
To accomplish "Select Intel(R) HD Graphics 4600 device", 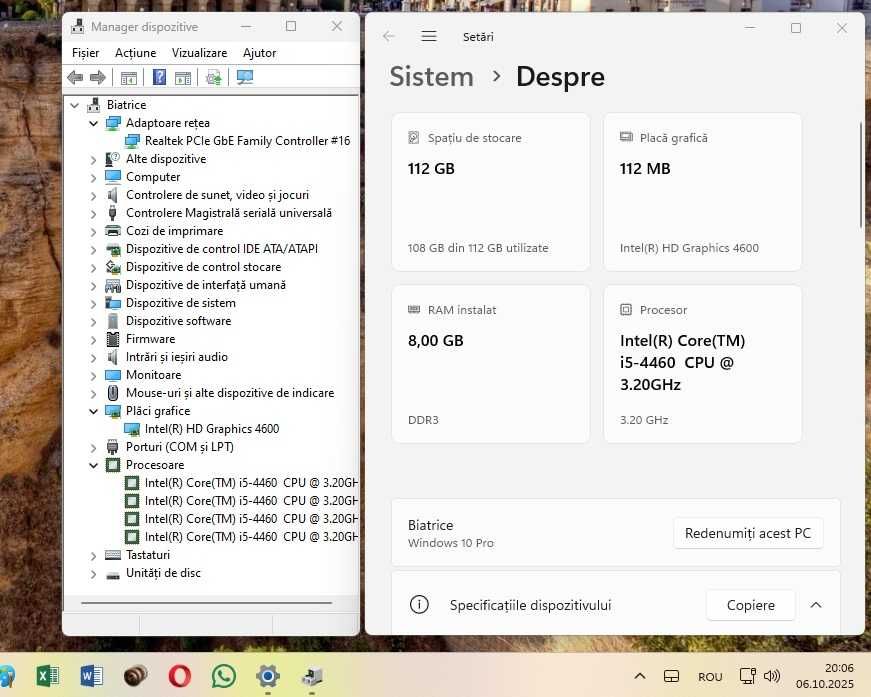I will pos(212,429).
